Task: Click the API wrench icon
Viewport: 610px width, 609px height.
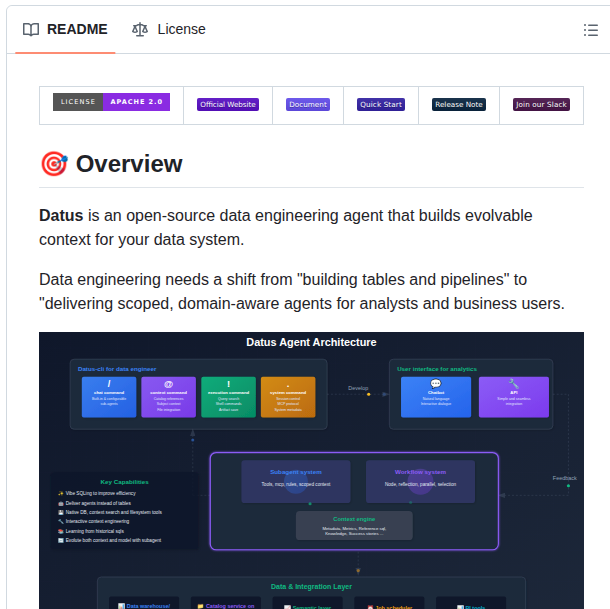Action: [x=514, y=384]
